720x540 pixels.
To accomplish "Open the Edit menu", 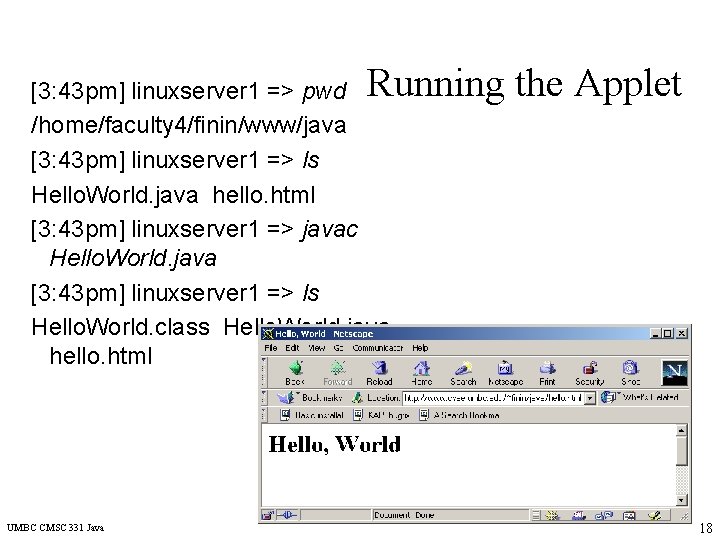I will [x=292, y=348].
